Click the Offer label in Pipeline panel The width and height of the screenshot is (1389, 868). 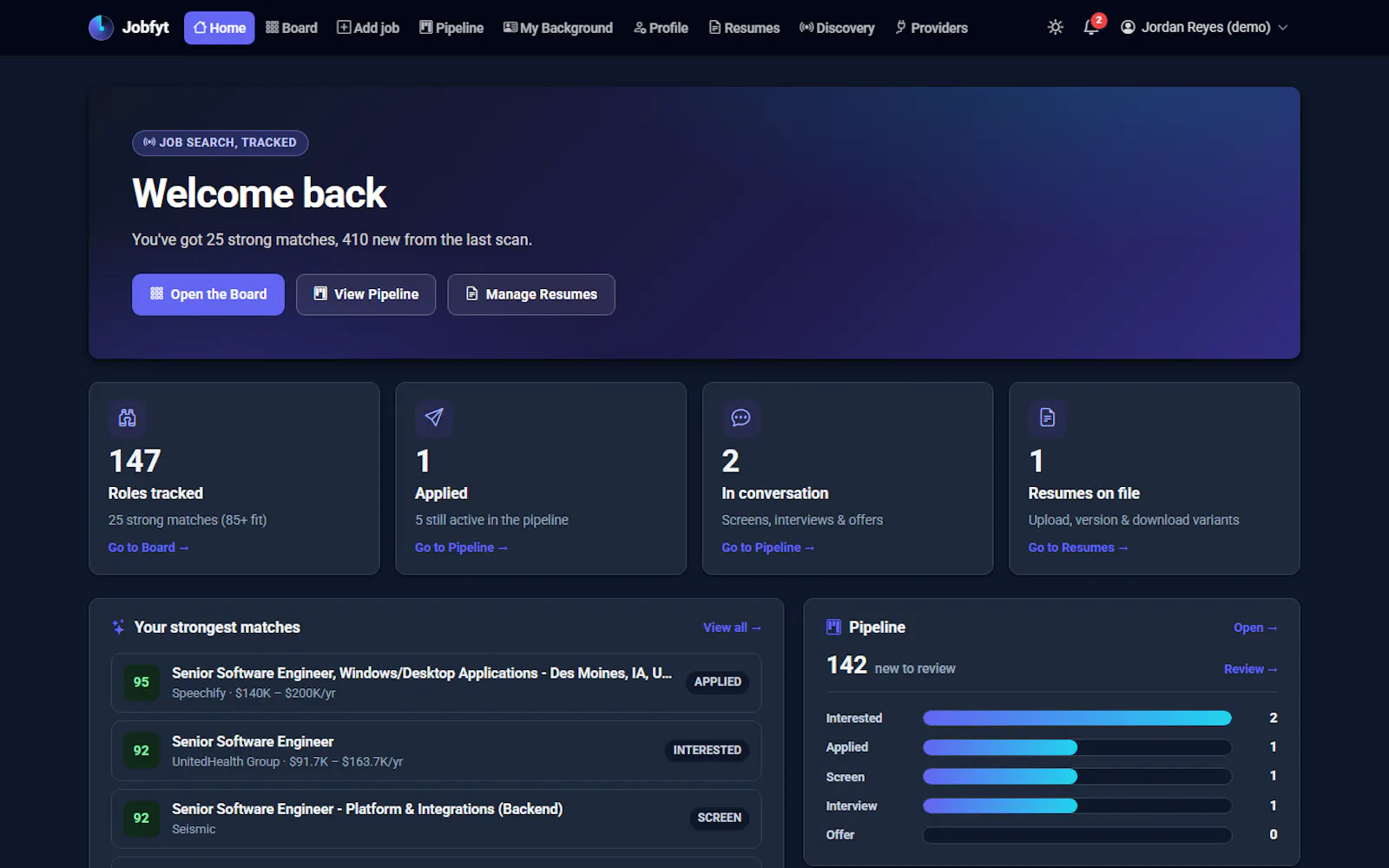pos(840,835)
